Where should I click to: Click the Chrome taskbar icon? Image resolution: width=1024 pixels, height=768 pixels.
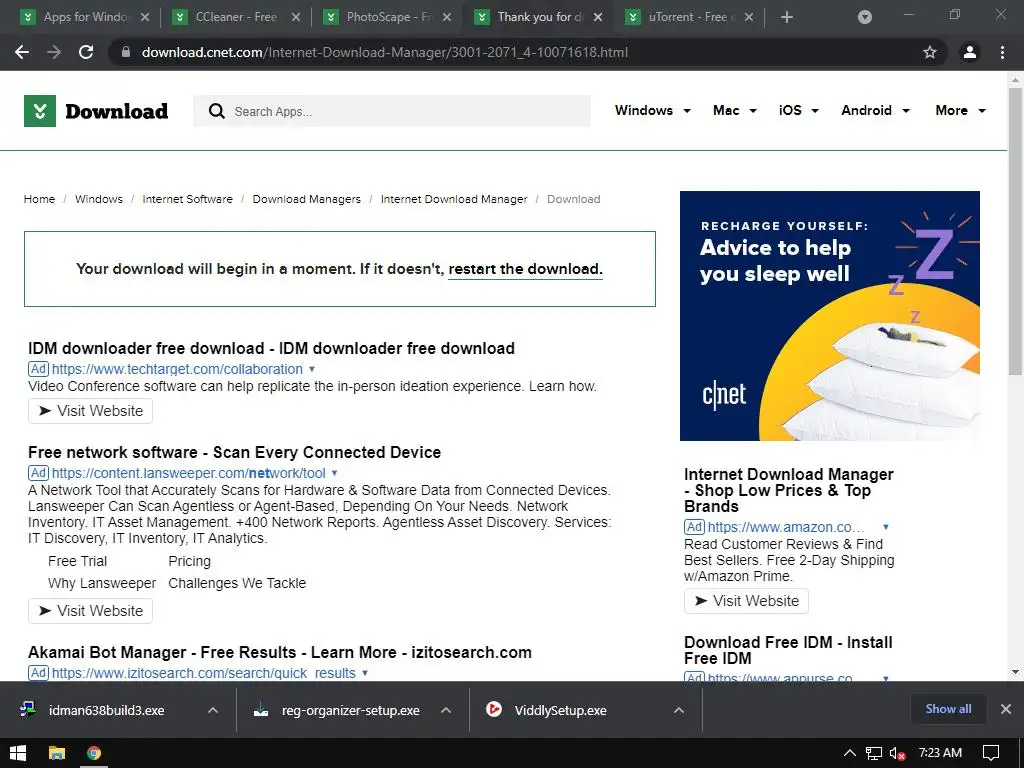tap(94, 753)
